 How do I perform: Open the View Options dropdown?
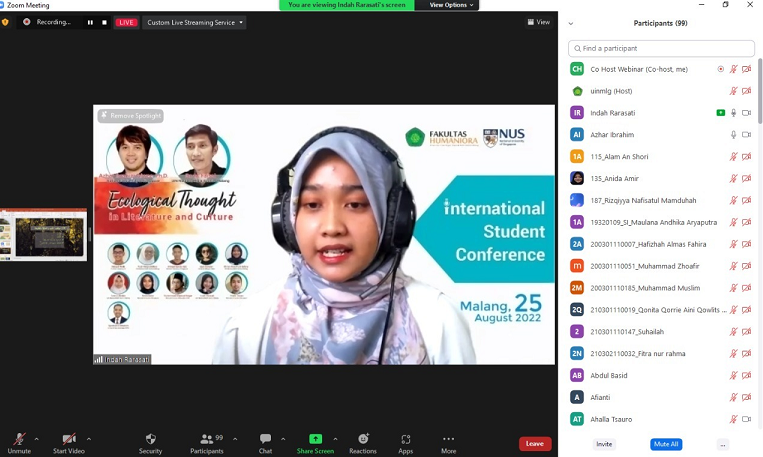(x=448, y=5)
